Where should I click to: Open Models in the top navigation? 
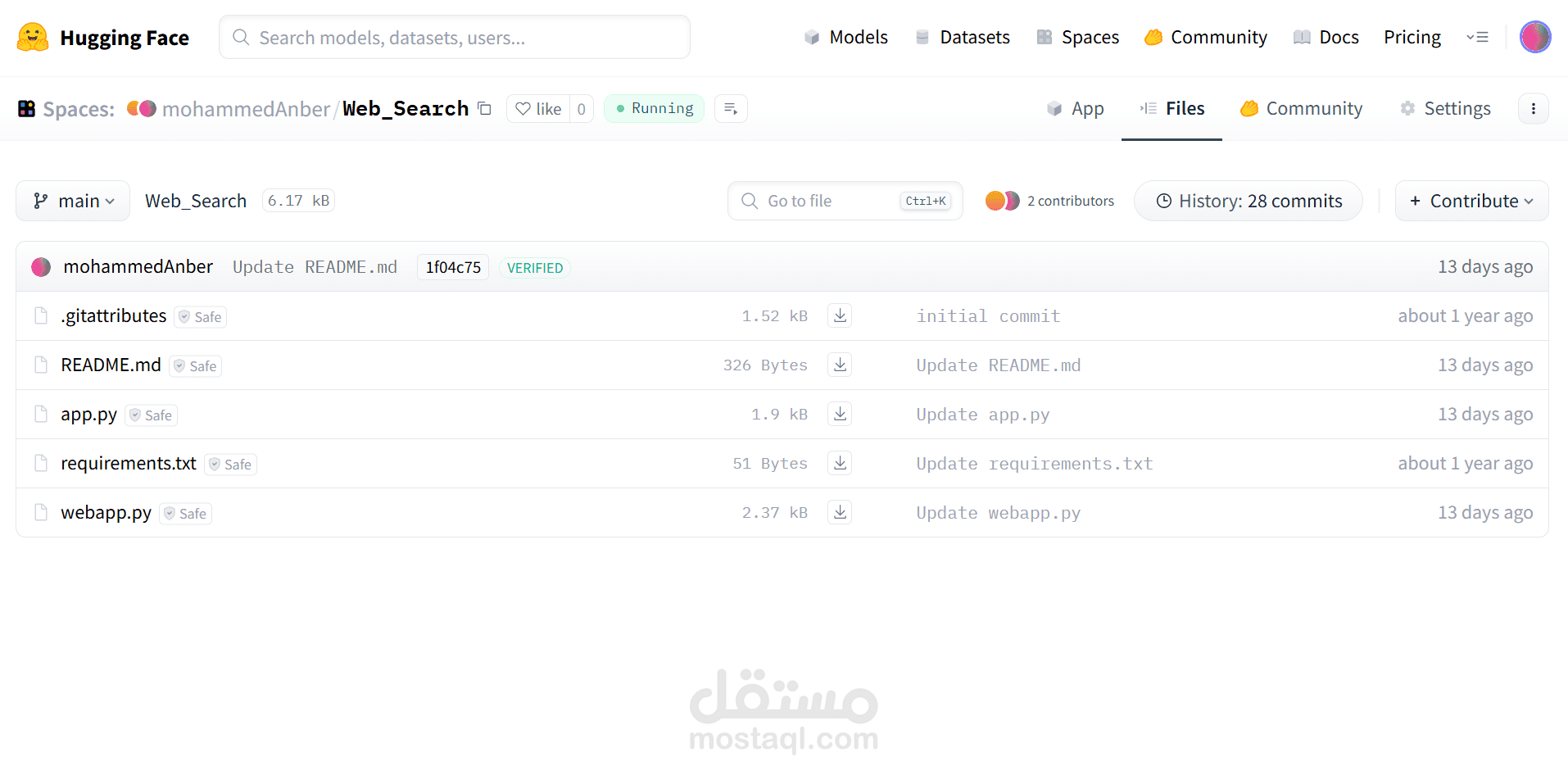coord(846,37)
